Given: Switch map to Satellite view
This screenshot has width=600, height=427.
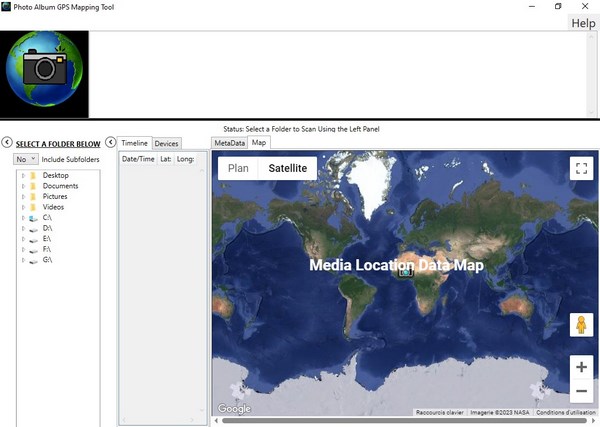Looking at the screenshot, I should [288, 168].
